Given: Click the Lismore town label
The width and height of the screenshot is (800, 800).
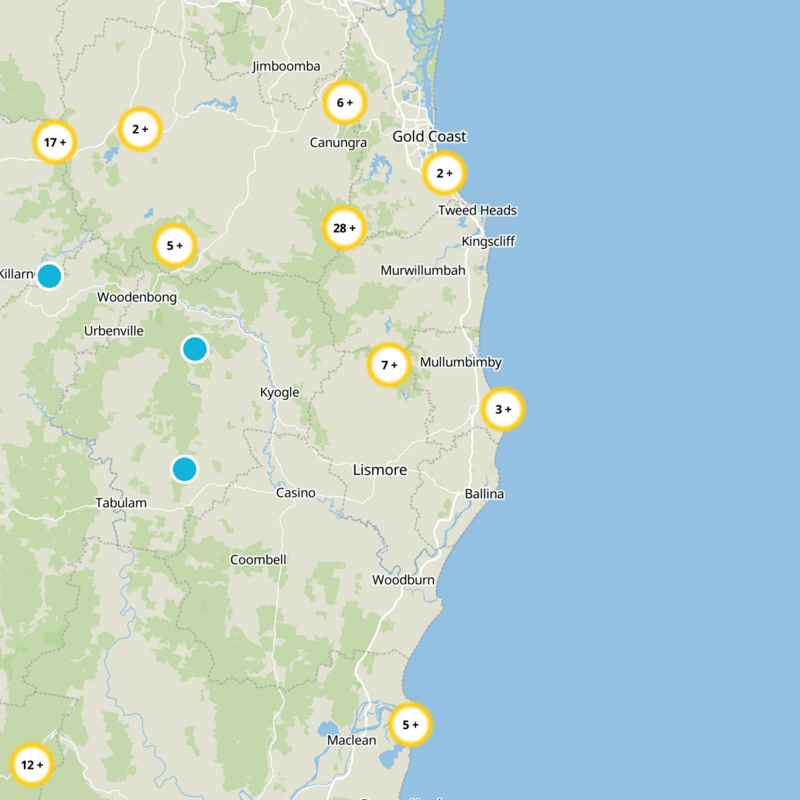Looking at the screenshot, I should click(379, 469).
